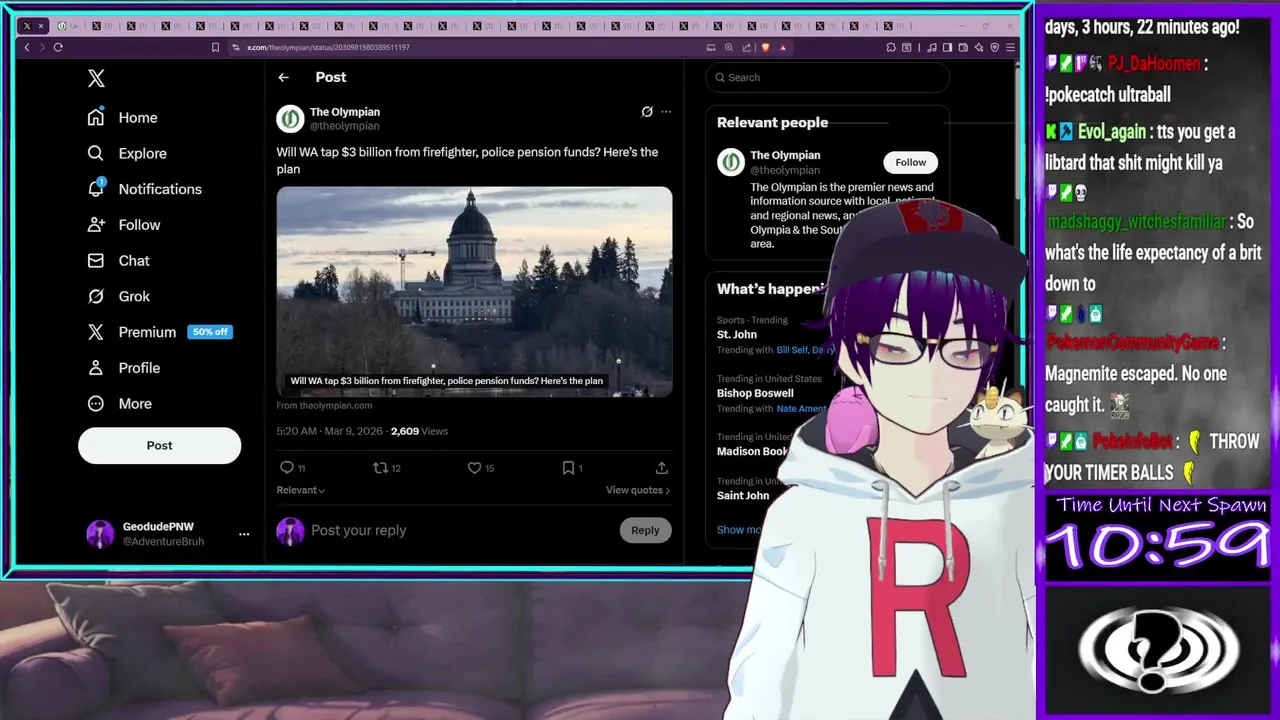Open Chat in the sidebar

118,260
